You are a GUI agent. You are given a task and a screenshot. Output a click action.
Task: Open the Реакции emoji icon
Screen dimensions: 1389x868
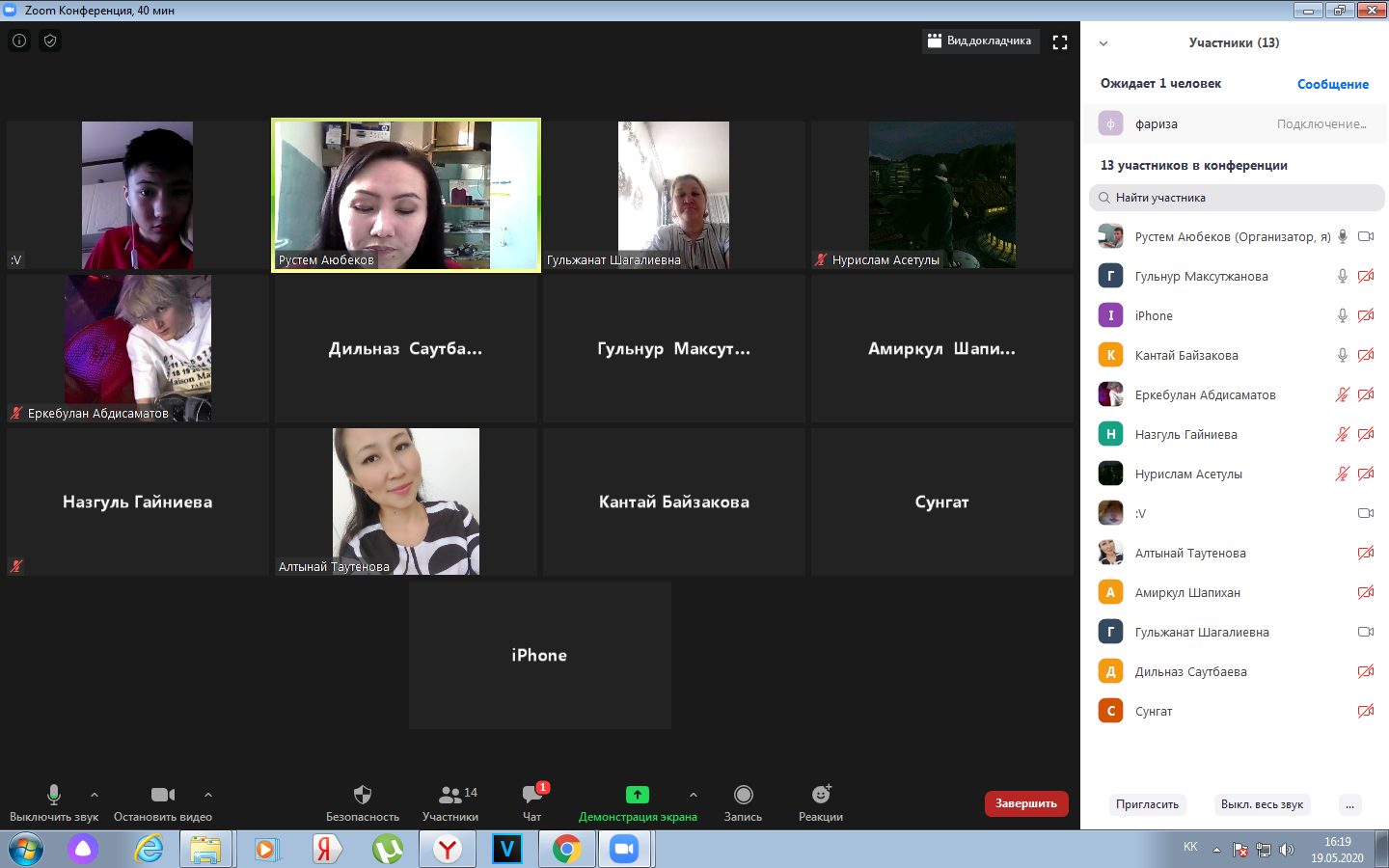click(821, 795)
